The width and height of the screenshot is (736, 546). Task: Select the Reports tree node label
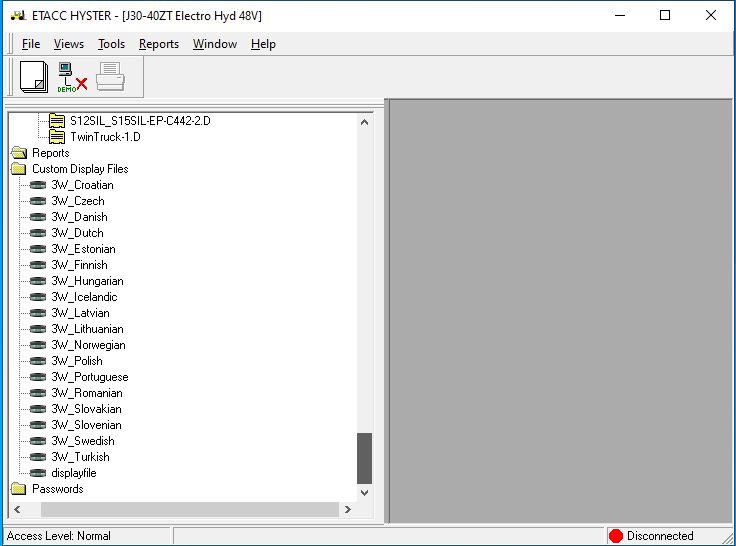click(x=51, y=153)
